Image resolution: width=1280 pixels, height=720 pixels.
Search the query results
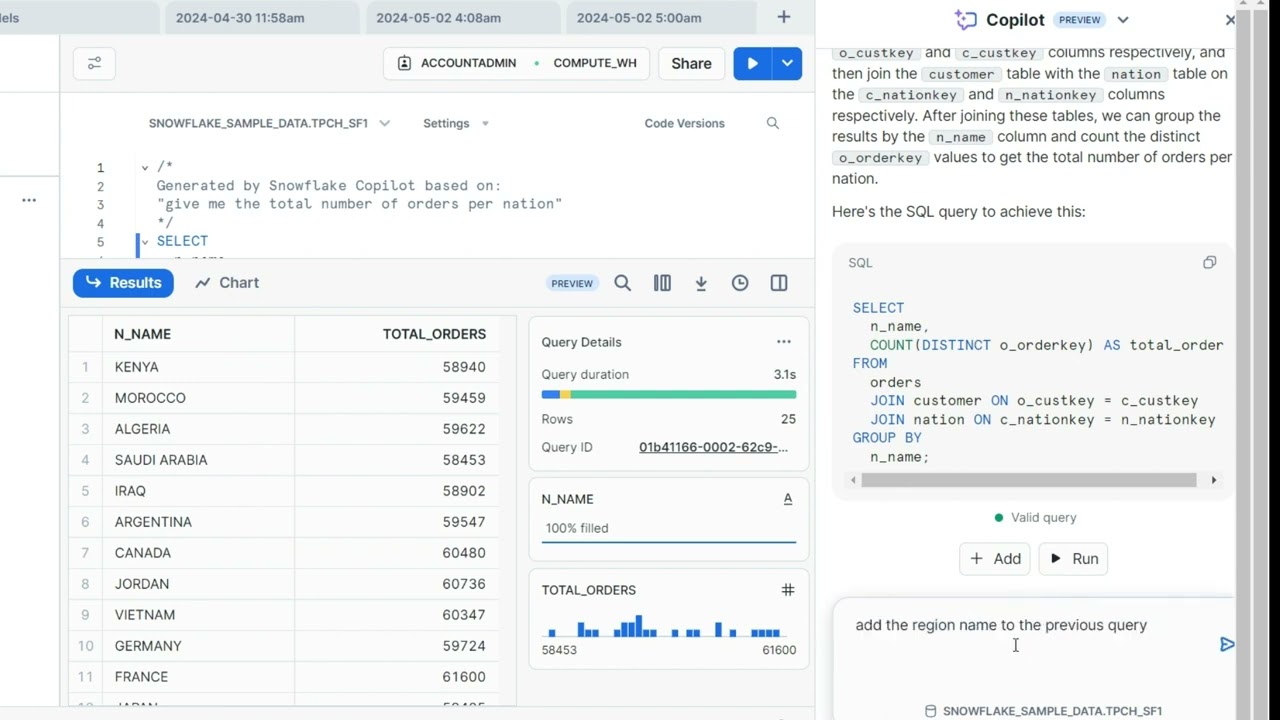(x=623, y=283)
